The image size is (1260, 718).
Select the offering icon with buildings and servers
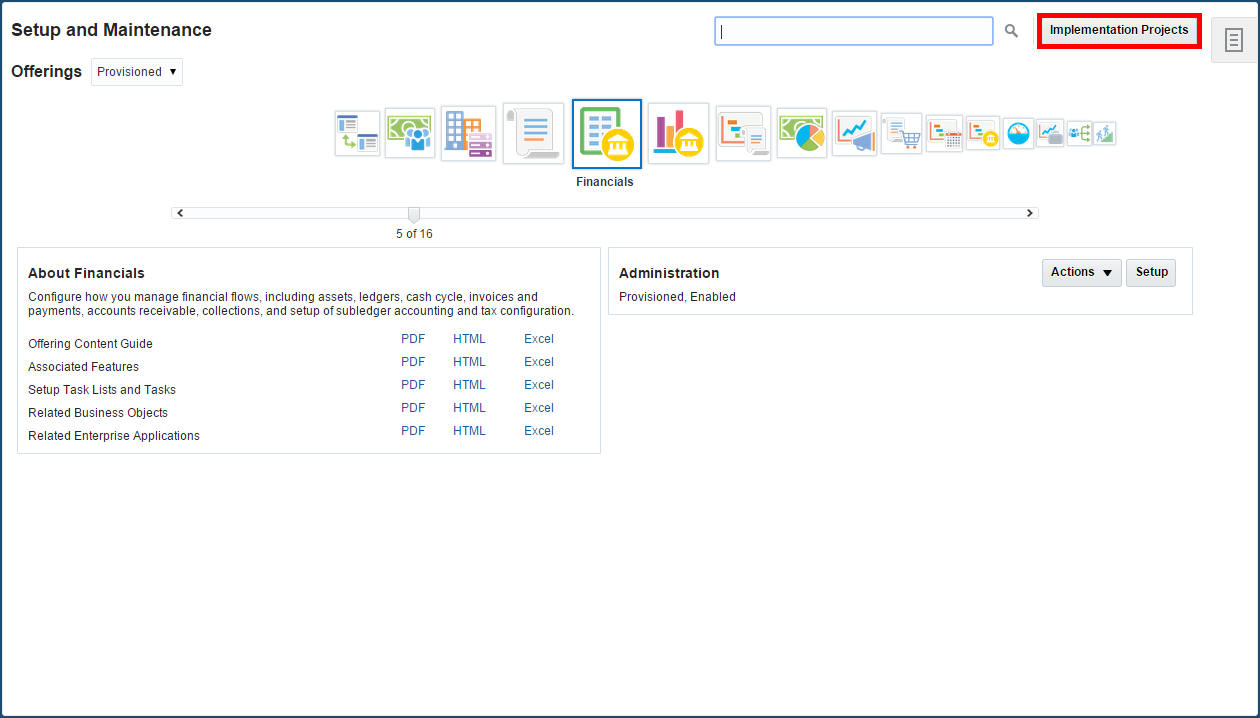pos(468,134)
